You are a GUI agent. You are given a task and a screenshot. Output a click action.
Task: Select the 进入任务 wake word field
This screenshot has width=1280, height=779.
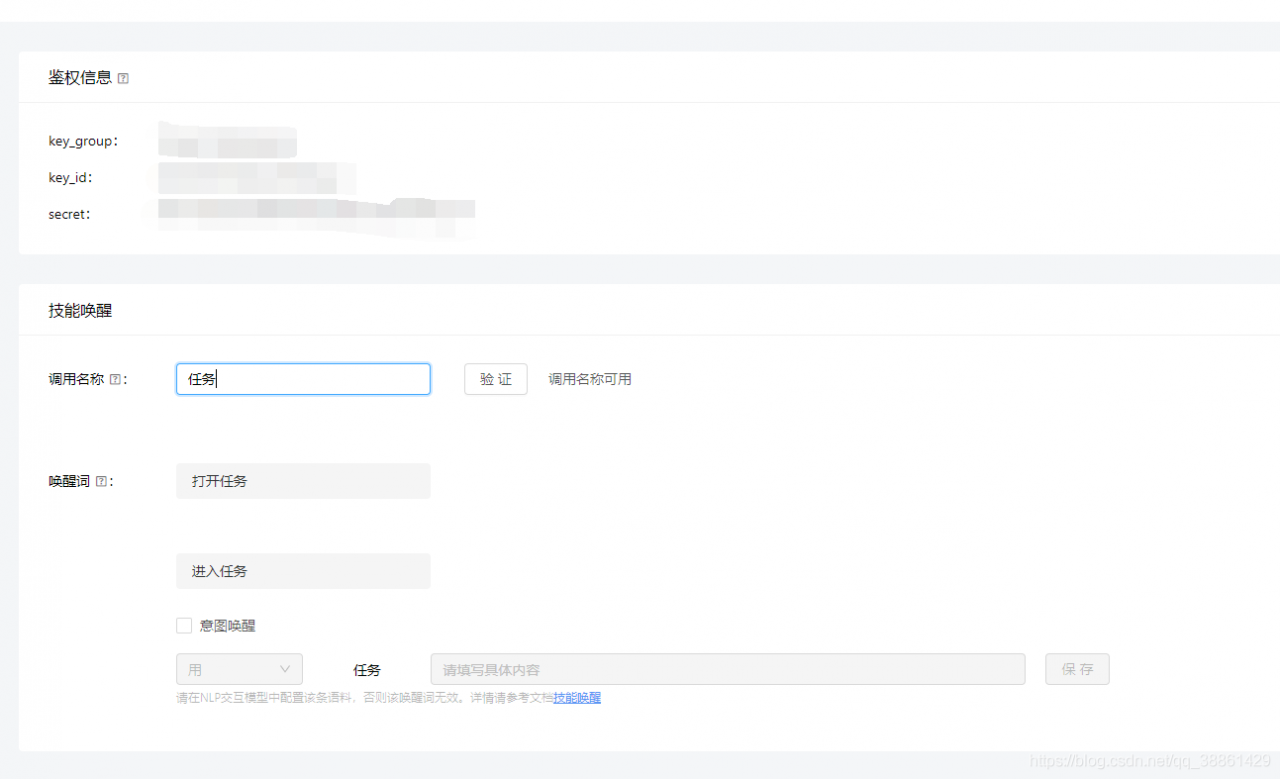pyautogui.click(x=303, y=571)
